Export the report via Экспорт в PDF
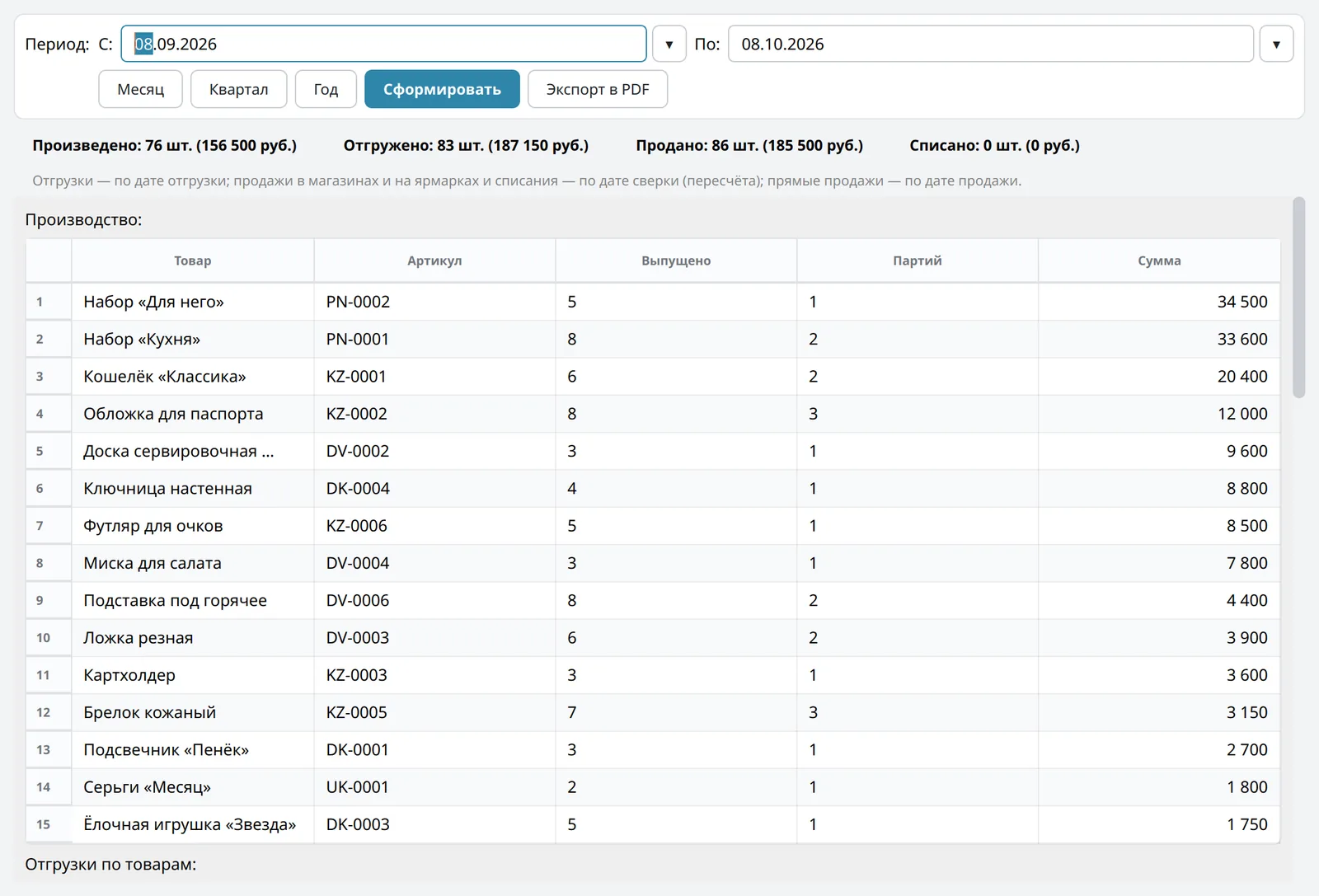1319x896 pixels. click(x=598, y=89)
